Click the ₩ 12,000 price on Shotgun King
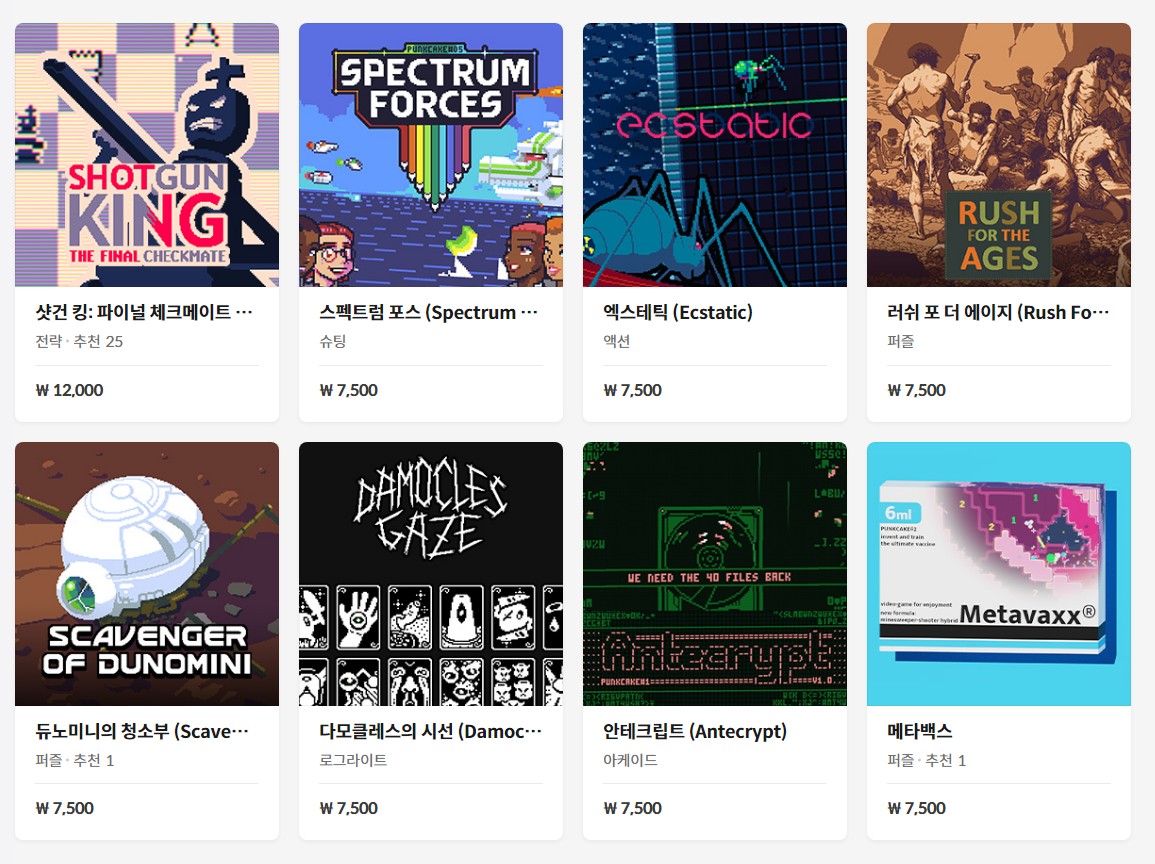The image size is (1155, 864). 69,390
